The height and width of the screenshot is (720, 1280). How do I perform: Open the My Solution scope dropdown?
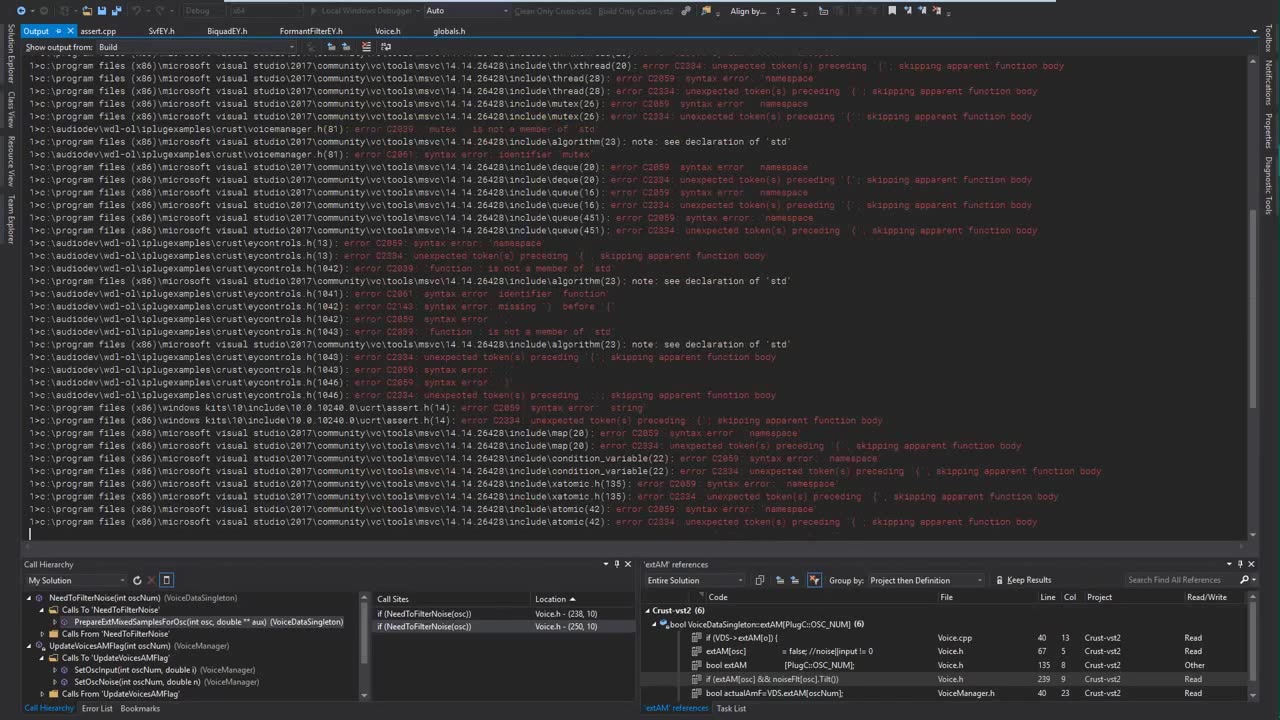click(77, 580)
